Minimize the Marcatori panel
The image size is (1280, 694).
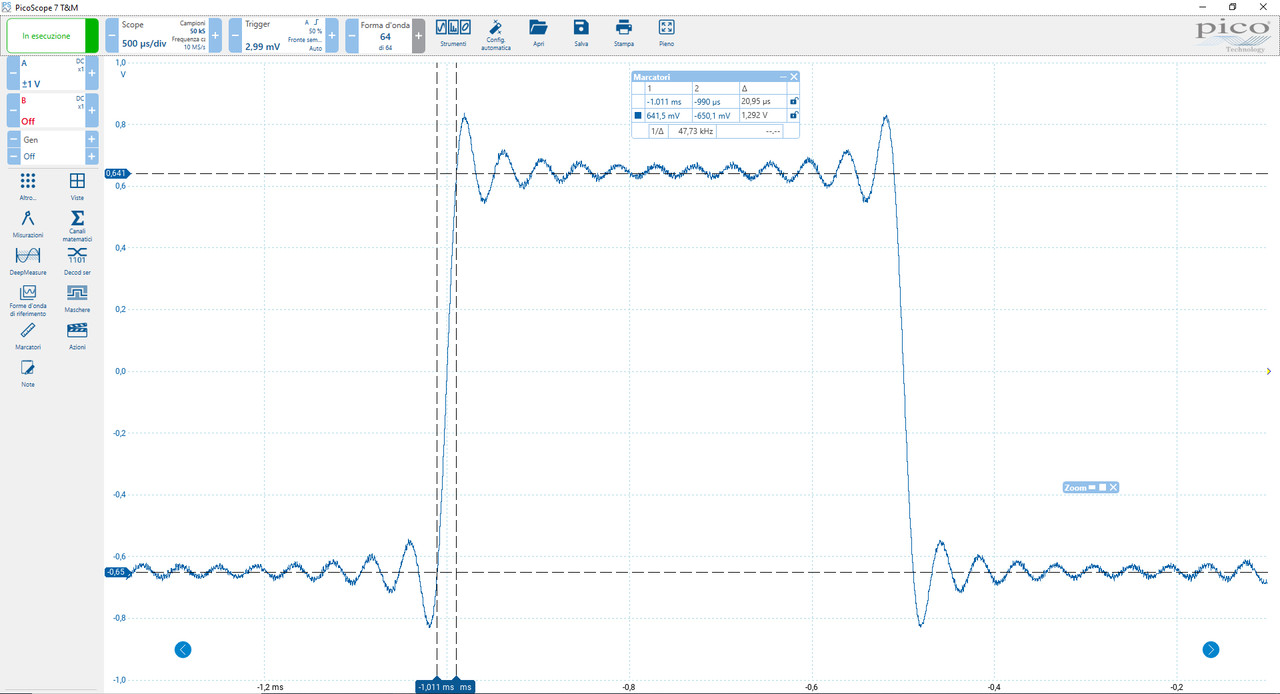point(783,77)
